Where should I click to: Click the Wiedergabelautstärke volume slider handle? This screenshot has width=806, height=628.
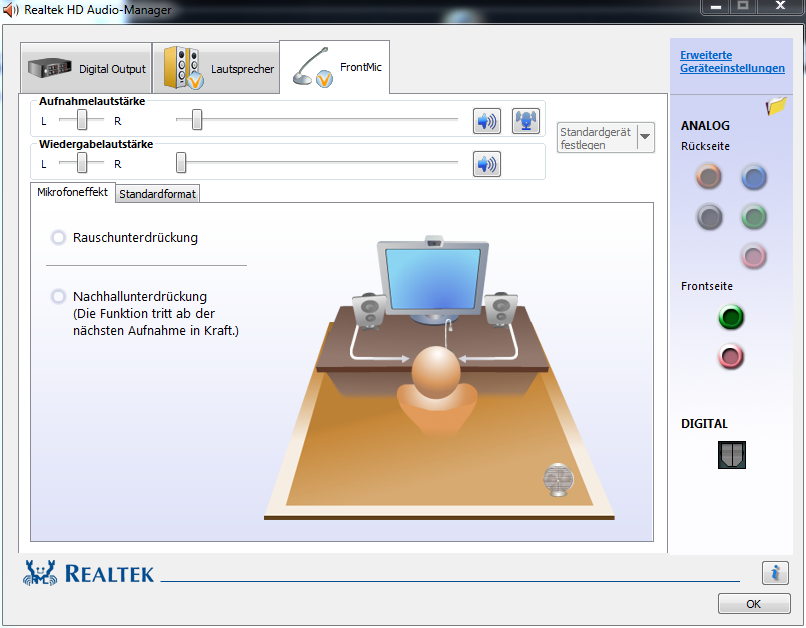[x=181, y=162]
